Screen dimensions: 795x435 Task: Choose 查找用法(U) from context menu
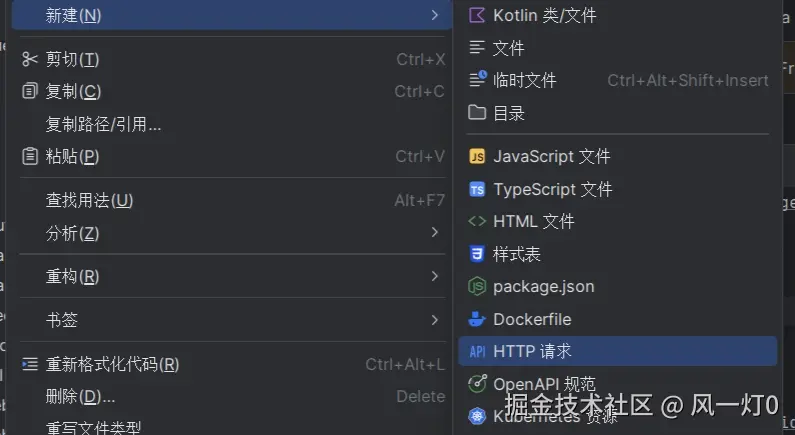tap(89, 200)
